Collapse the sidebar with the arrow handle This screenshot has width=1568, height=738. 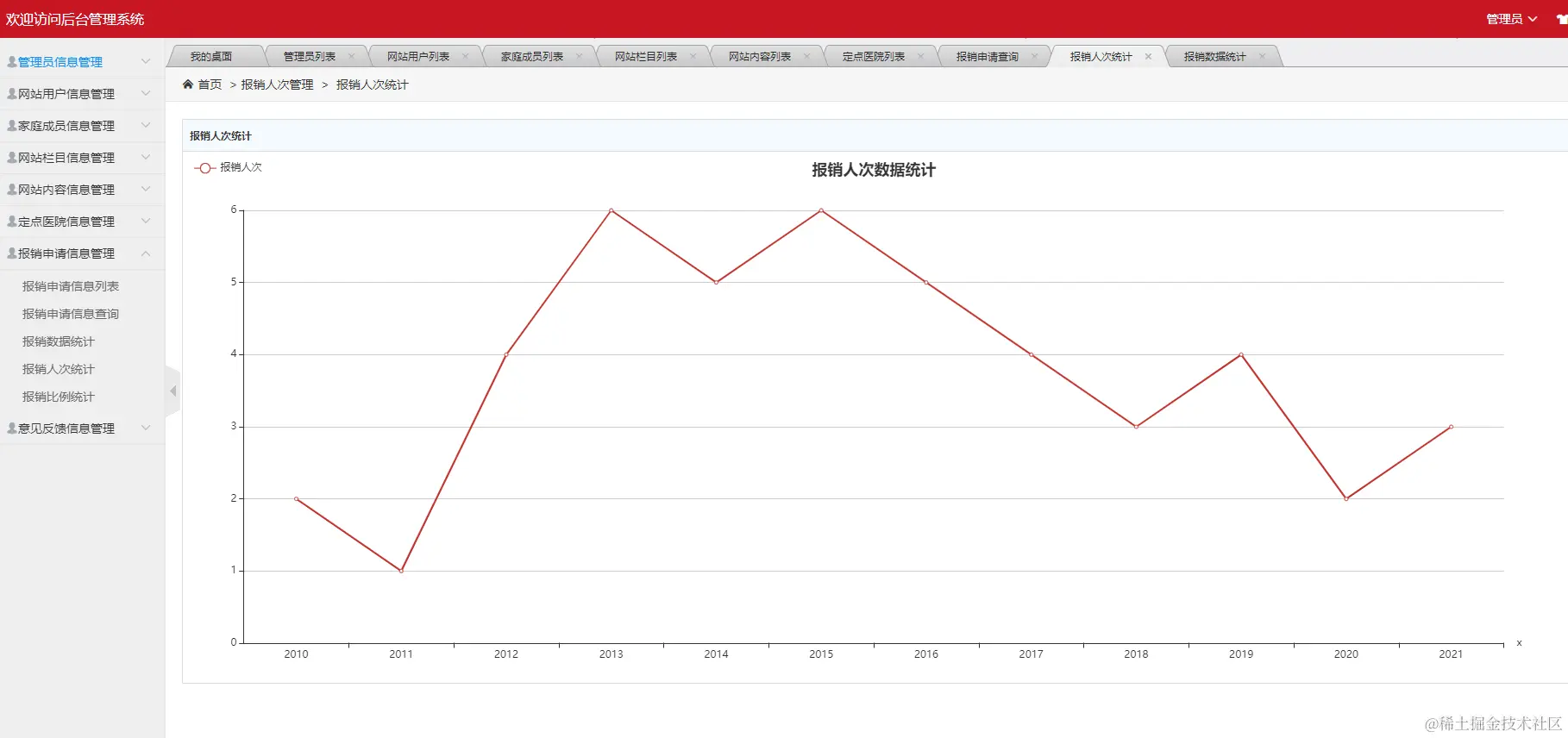pos(172,391)
